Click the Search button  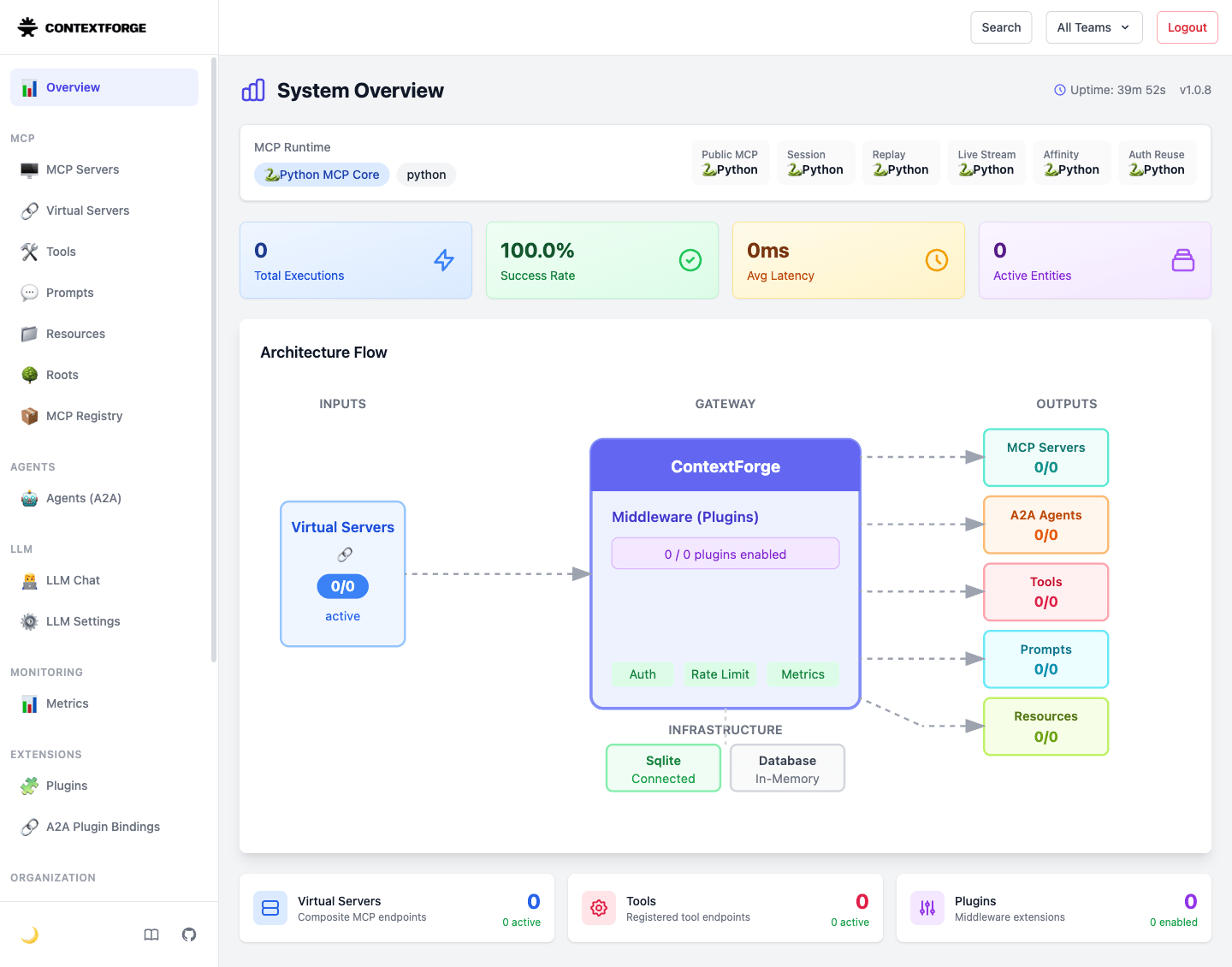click(1001, 27)
